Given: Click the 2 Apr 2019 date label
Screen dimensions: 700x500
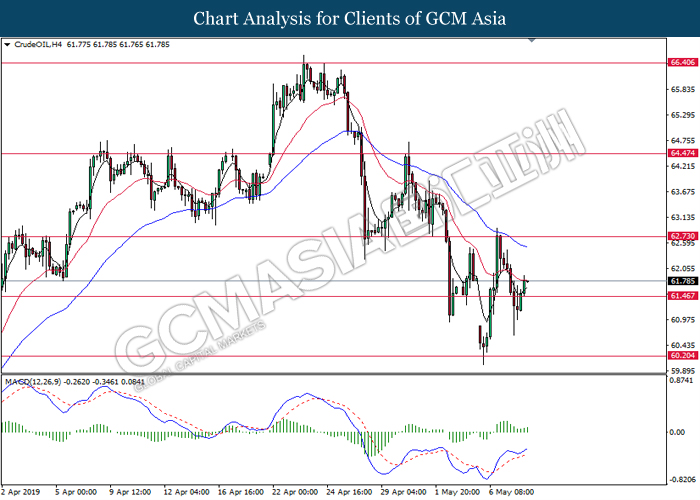Looking at the screenshot, I should click(21, 492).
